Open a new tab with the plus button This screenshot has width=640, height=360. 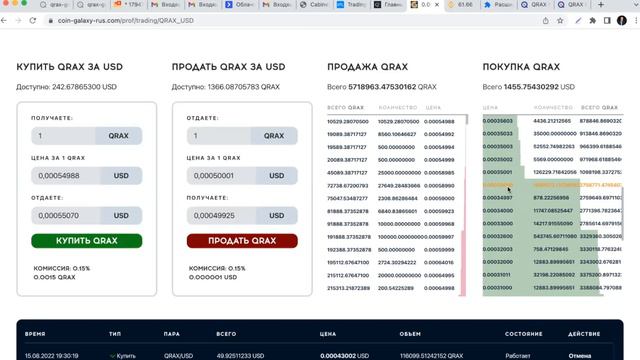point(601,5)
